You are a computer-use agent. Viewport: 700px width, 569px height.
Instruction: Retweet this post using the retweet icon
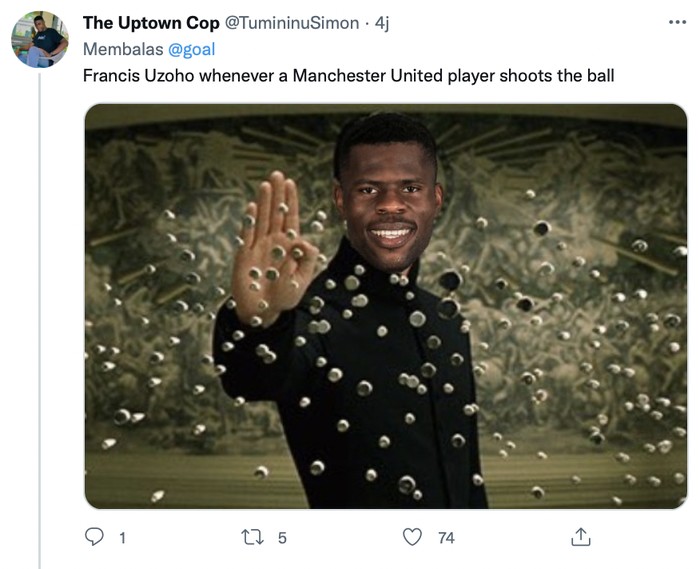[252, 537]
